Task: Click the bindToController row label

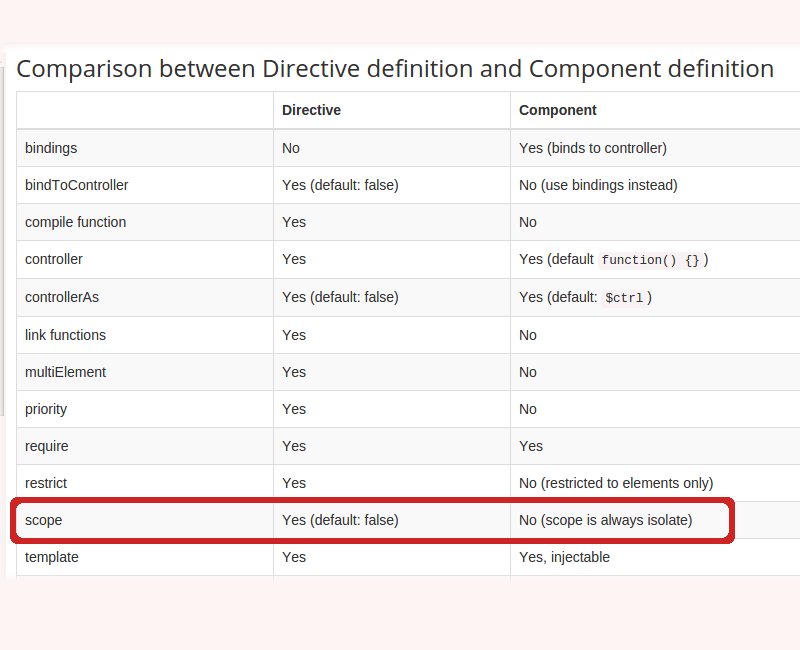Action: pos(77,185)
